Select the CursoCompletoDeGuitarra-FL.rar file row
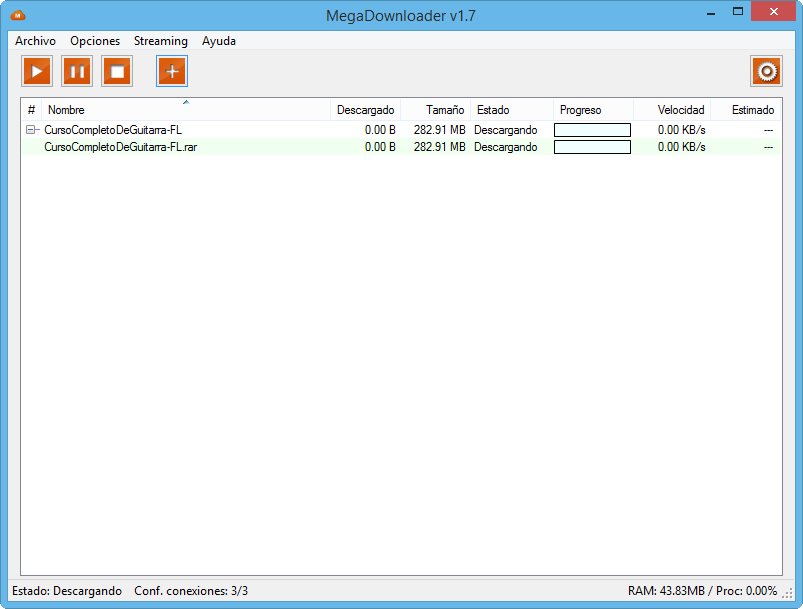Screen dimensions: 803x609 coord(402,147)
